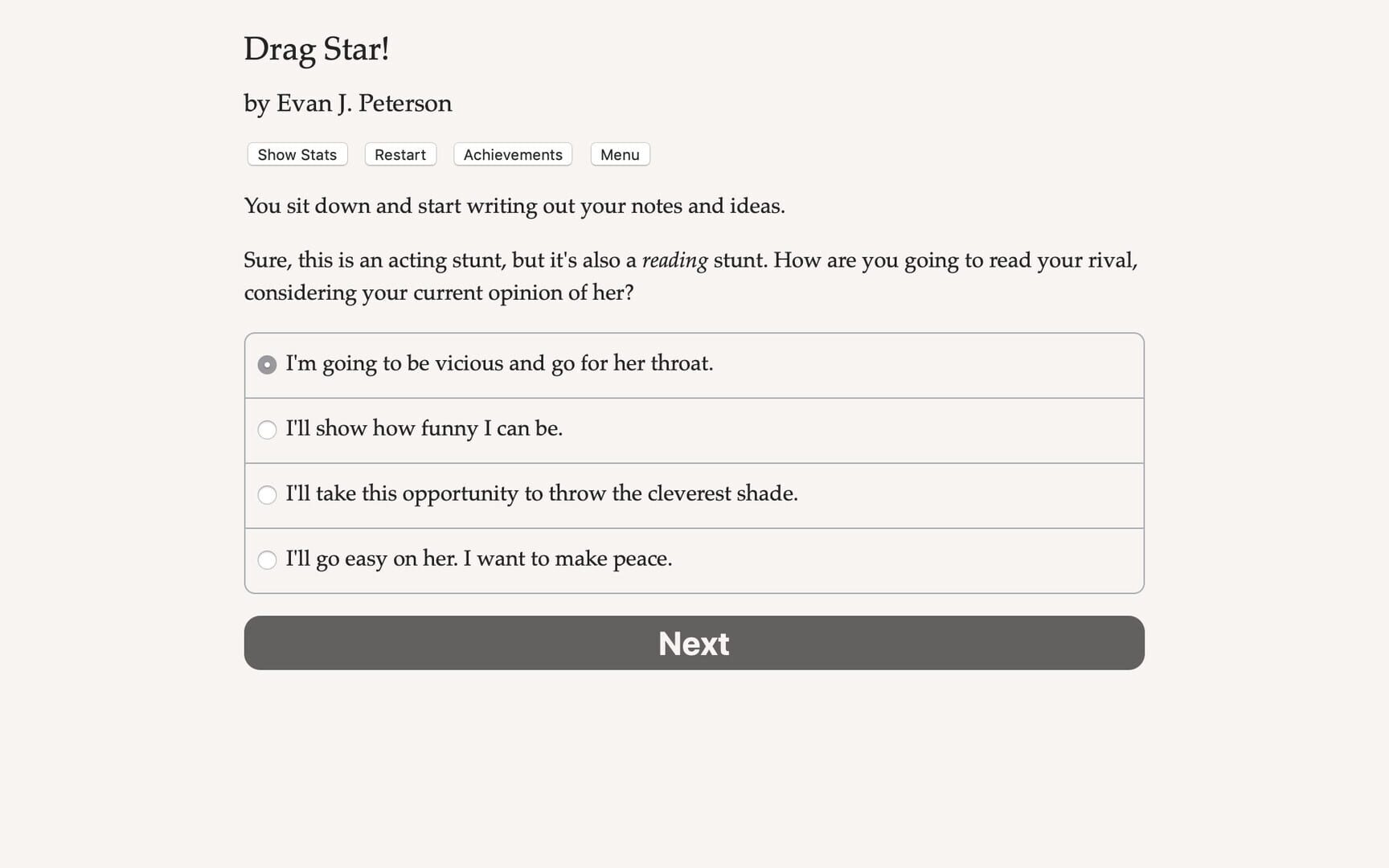
Task: Click the text "I'll show how funny I can be"
Action: (424, 428)
